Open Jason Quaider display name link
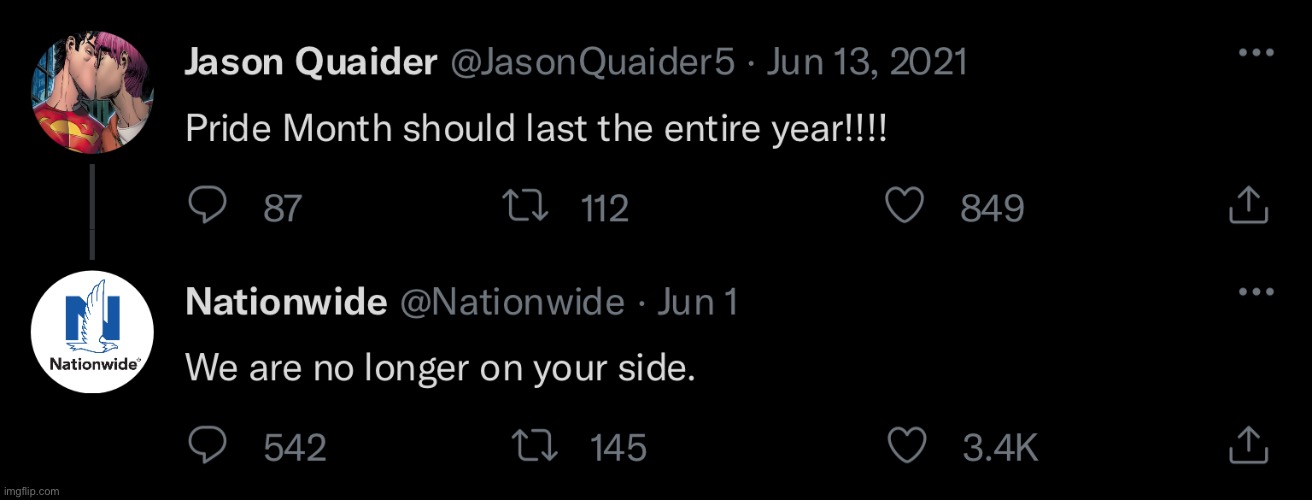The image size is (1312, 500). click(x=312, y=63)
